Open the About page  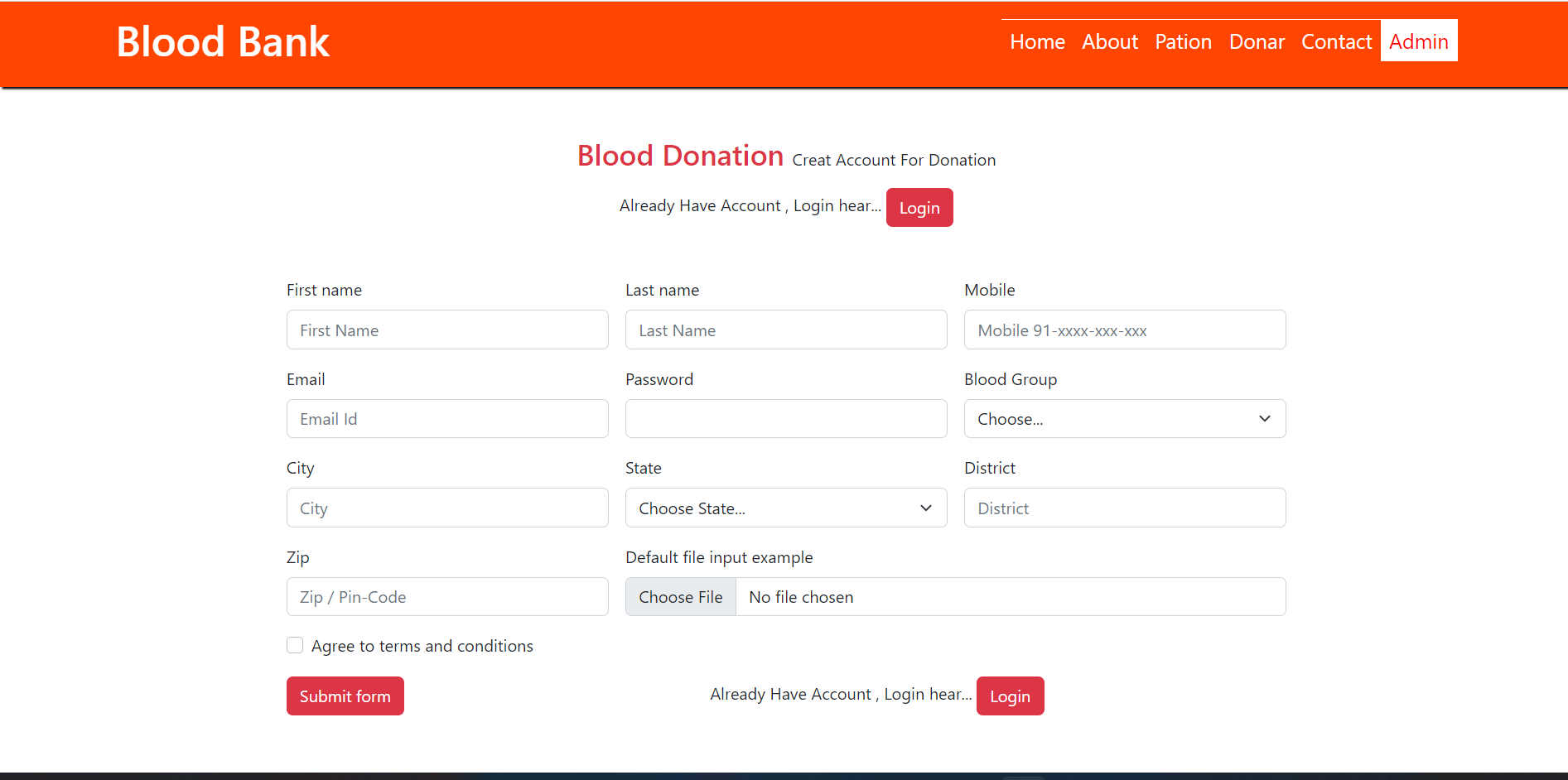pos(1110,41)
